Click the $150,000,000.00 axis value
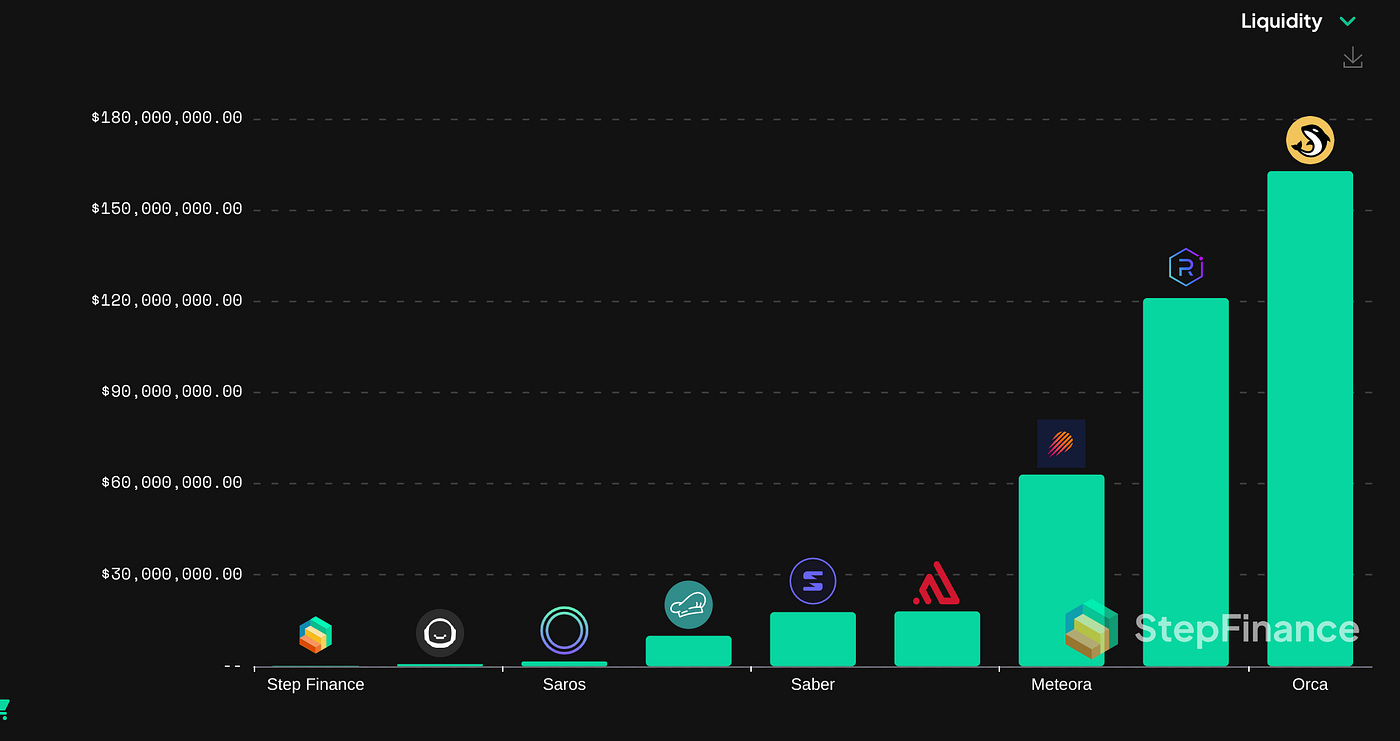 click(167, 209)
